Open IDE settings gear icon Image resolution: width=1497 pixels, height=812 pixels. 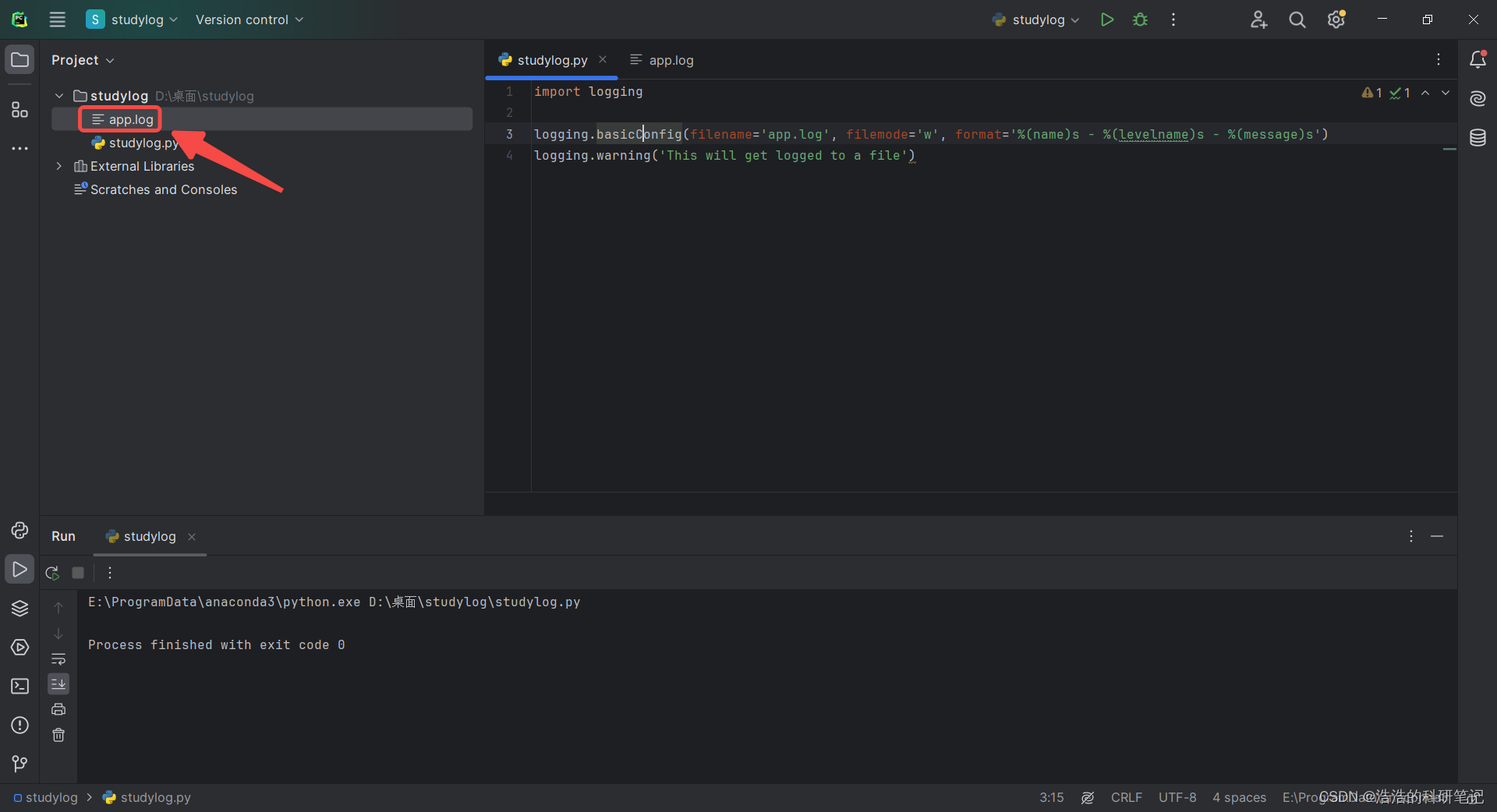click(x=1336, y=19)
